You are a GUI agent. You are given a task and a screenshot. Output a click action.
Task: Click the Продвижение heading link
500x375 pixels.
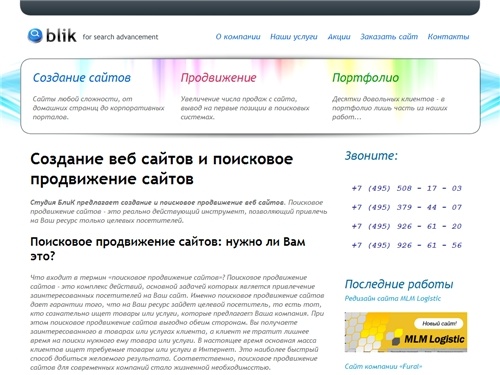[219, 78]
